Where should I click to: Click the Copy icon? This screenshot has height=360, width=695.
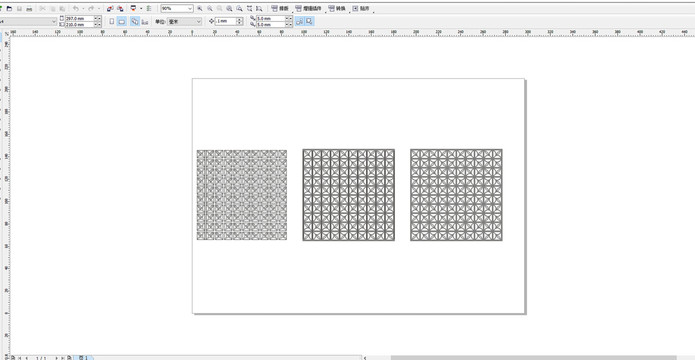[53, 8]
